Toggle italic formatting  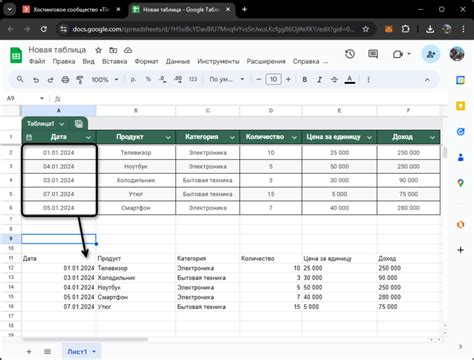tap(319, 80)
